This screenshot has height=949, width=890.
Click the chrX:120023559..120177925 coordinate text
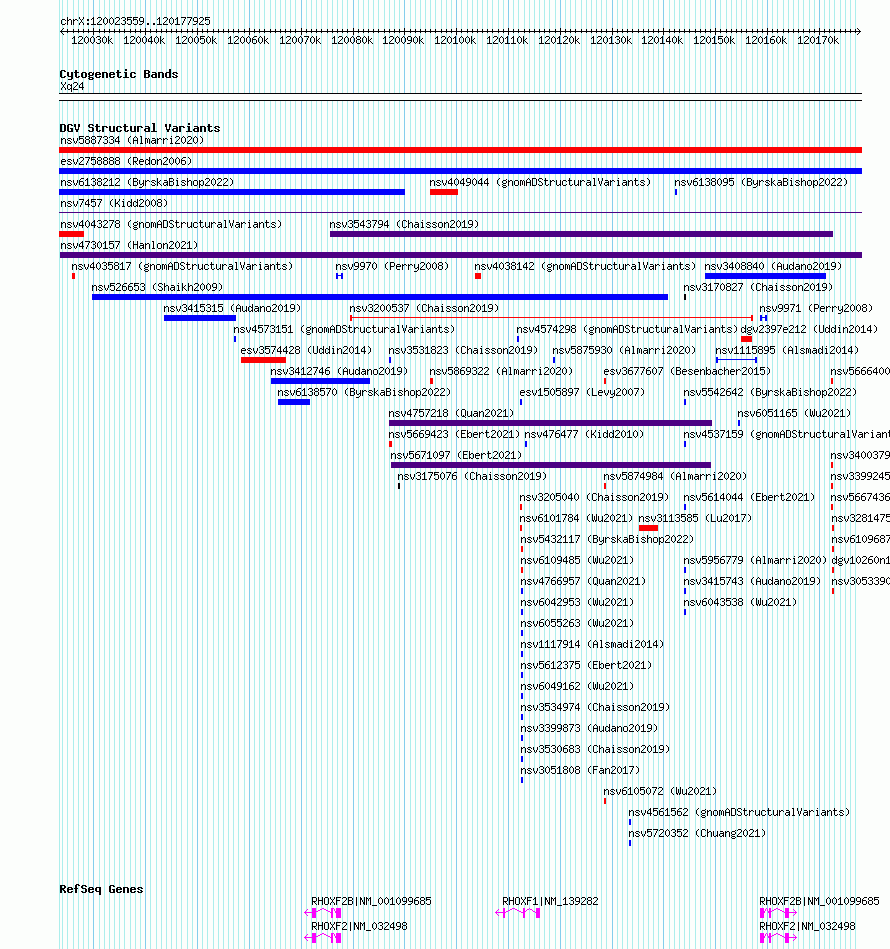click(136, 21)
